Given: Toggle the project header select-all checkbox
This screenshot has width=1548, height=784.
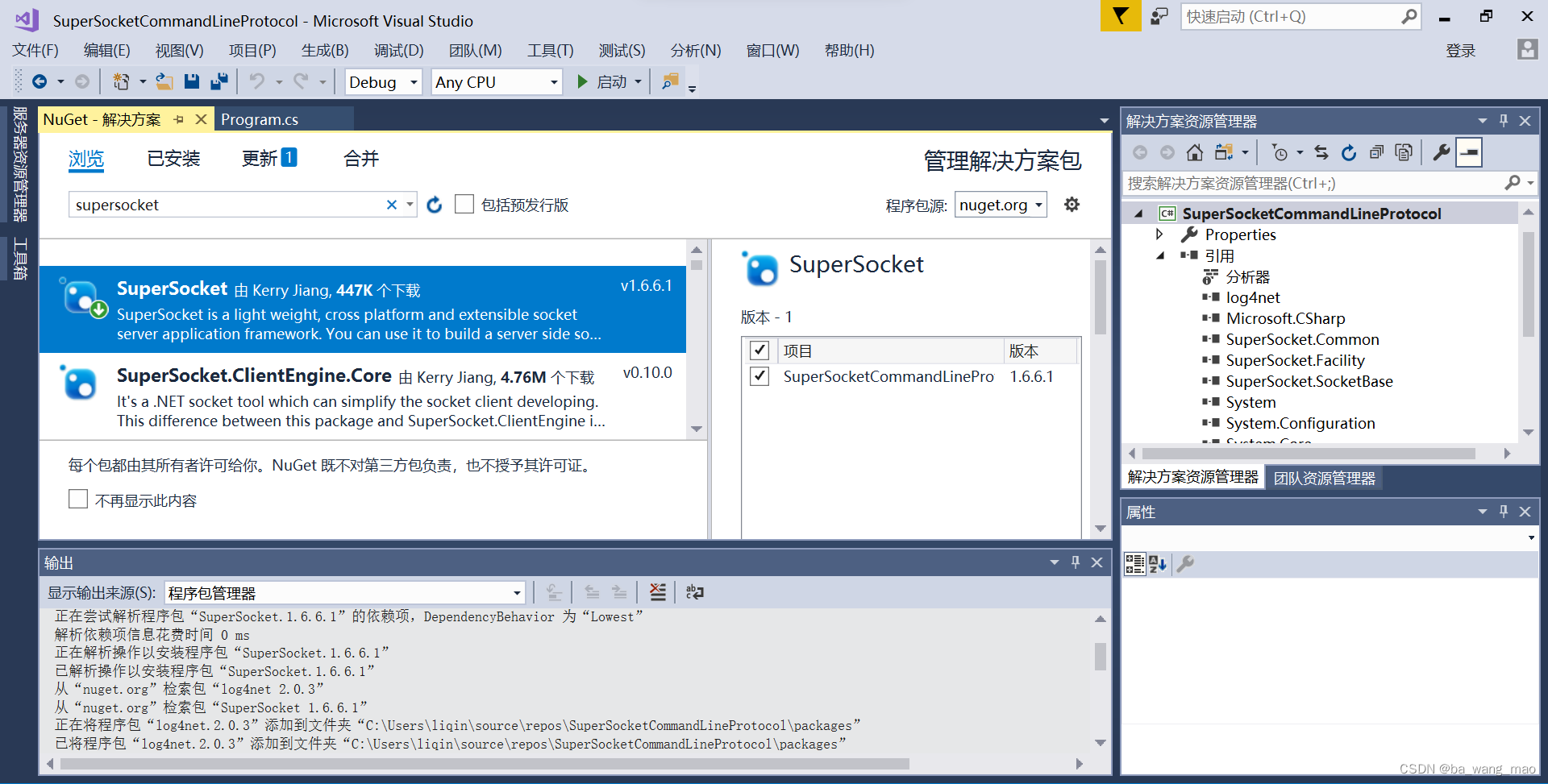Looking at the screenshot, I should [759, 351].
